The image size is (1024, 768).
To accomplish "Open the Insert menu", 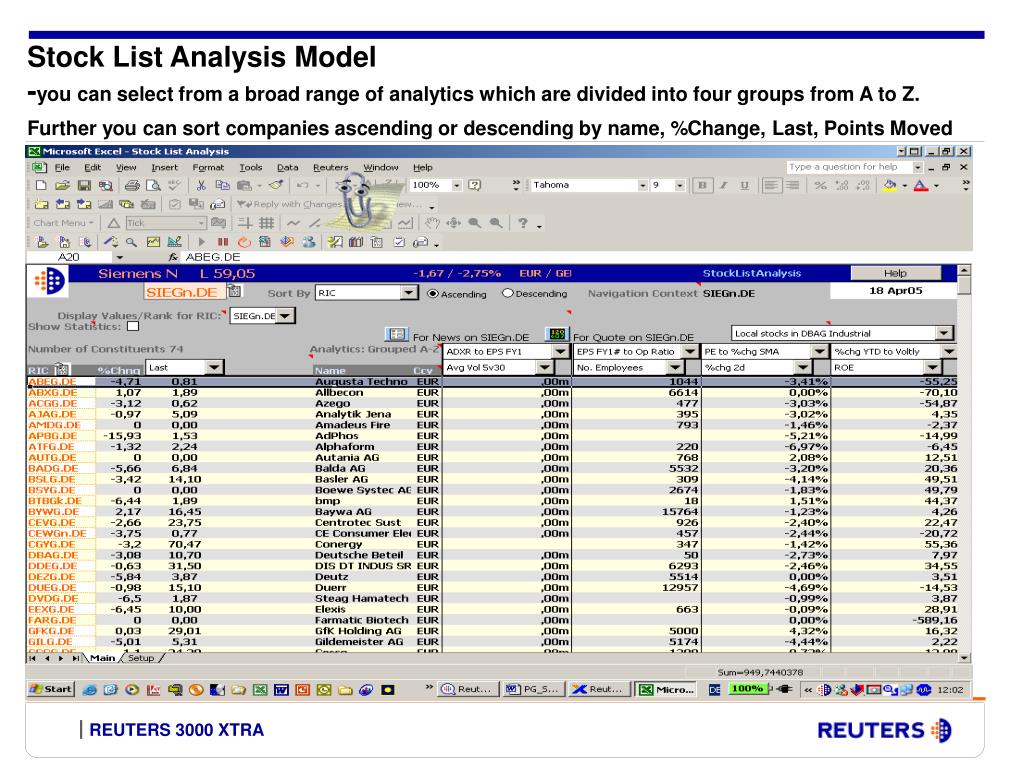I will click(x=165, y=168).
